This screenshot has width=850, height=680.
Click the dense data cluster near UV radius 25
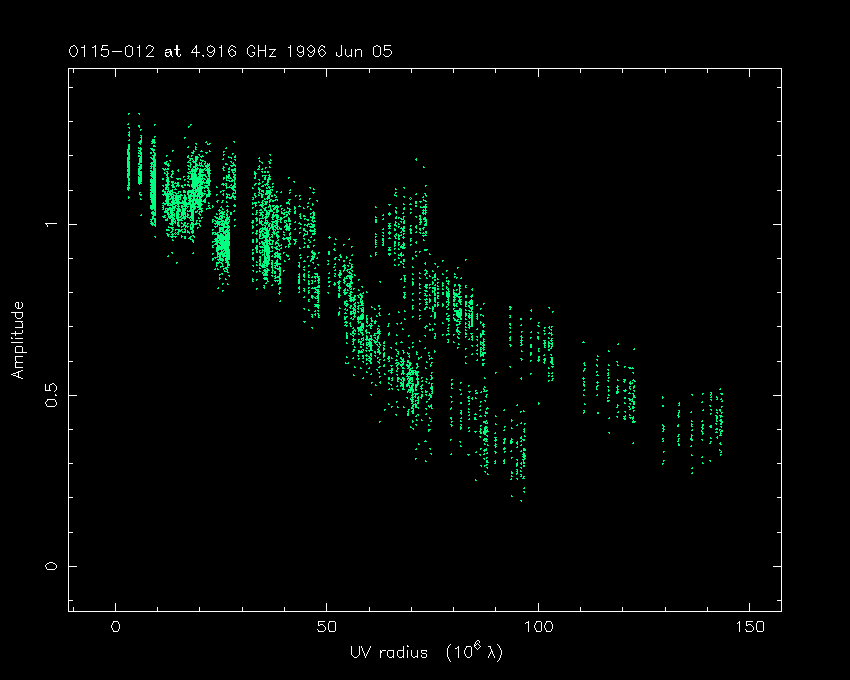coord(222,242)
